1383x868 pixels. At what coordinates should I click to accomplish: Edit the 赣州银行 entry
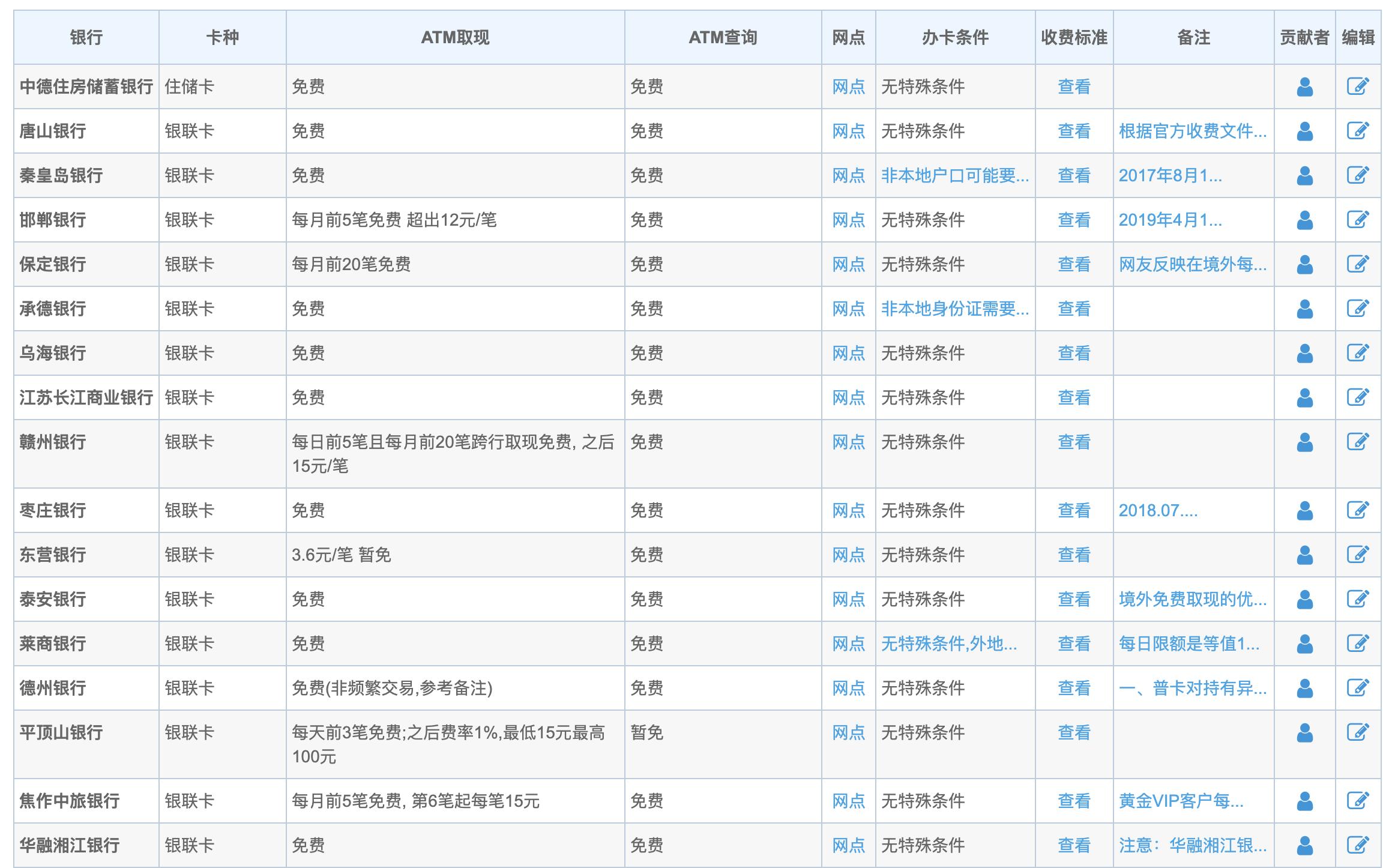tap(1358, 442)
